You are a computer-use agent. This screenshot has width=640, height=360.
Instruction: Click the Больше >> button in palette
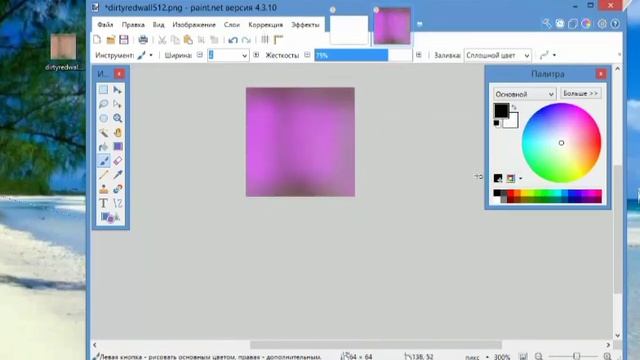tap(581, 93)
